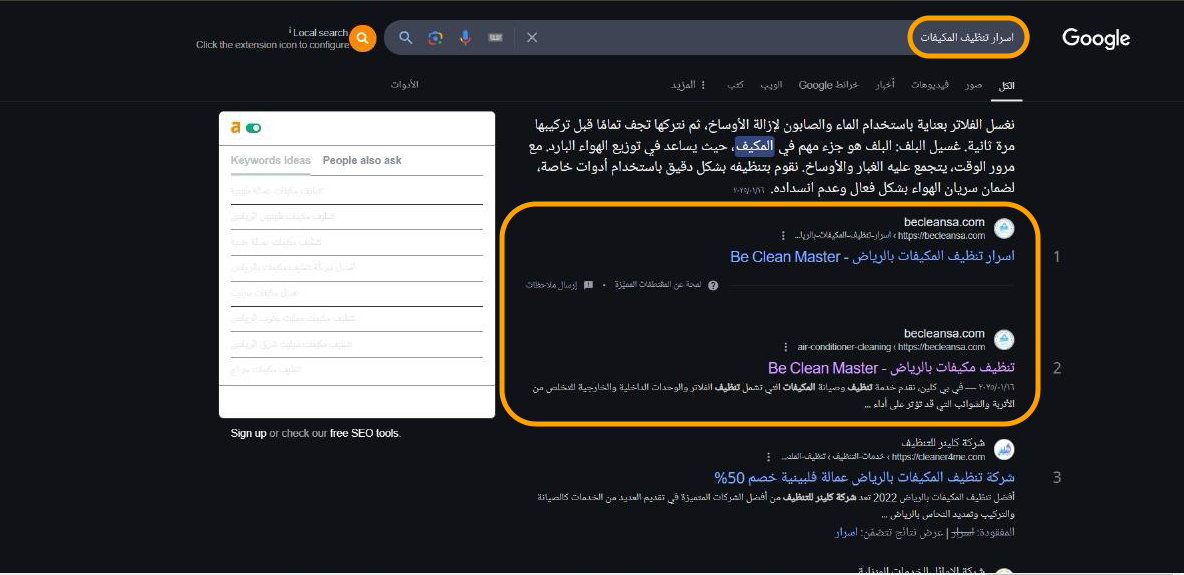Open result 'تنظيف مكيفات بالرياض - Be Clean Master'
1184x575 pixels.
891,368
